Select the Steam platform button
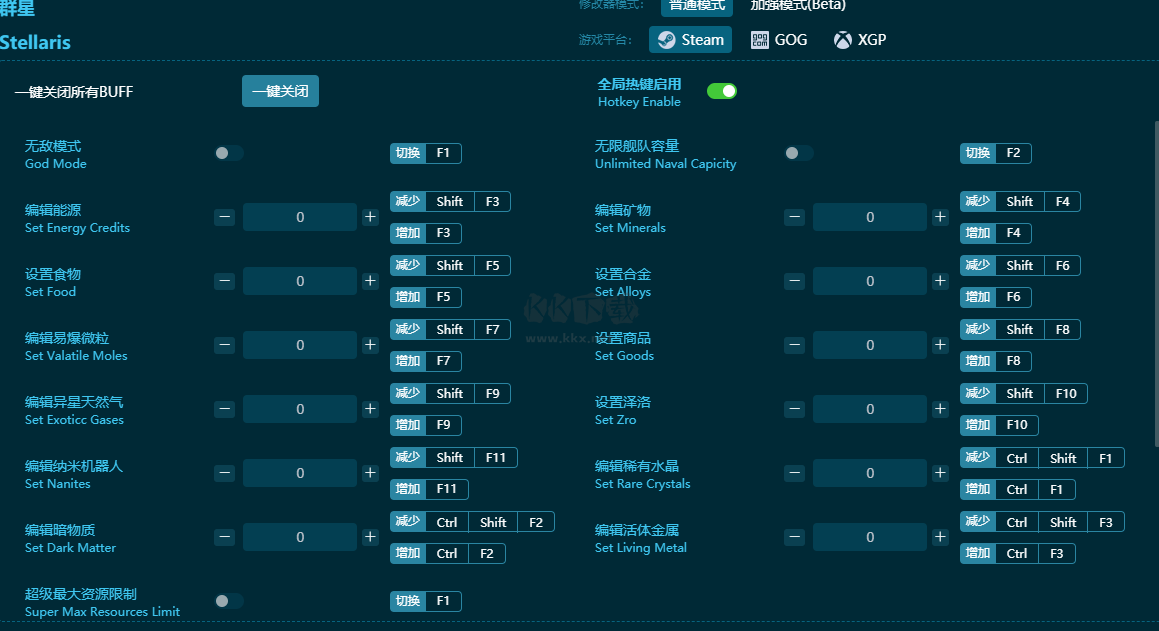The image size is (1159, 631). [690, 40]
